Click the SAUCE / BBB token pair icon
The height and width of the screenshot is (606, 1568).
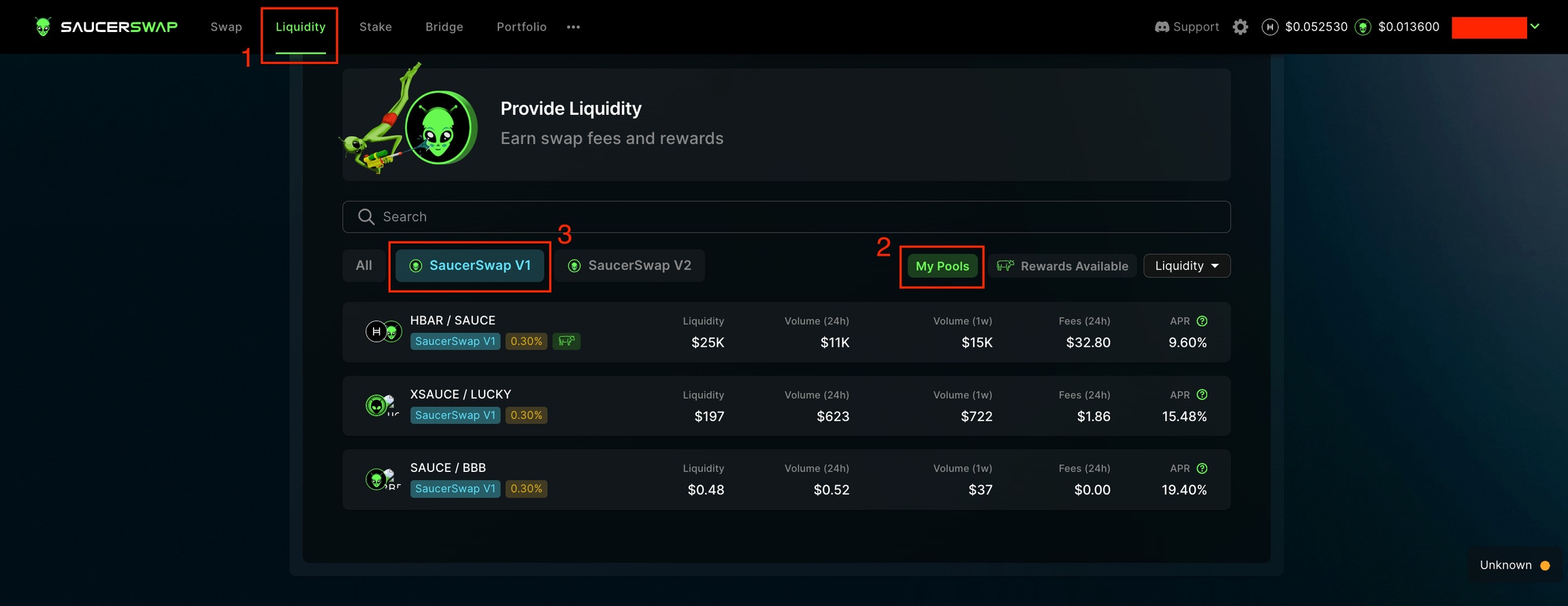[x=382, y=479]
